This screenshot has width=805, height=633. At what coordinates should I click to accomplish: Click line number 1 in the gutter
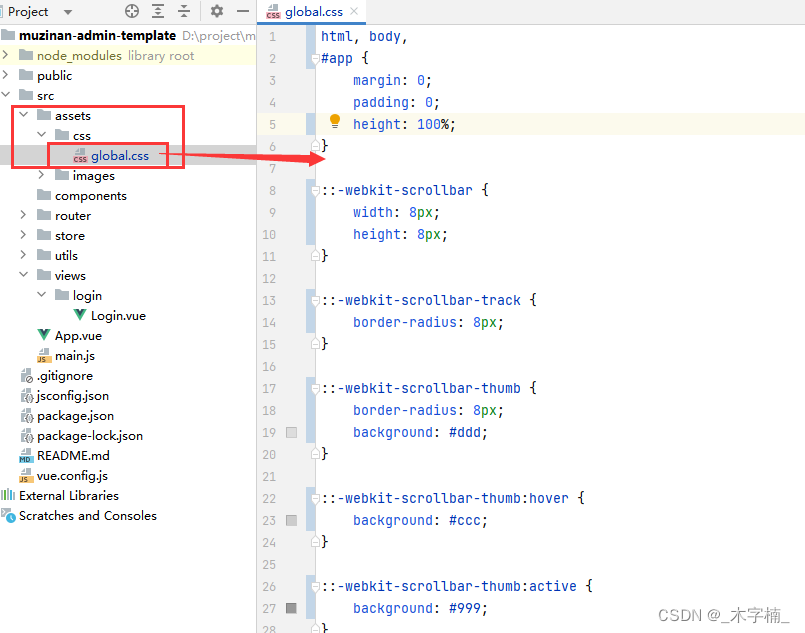tap(272, 36)
